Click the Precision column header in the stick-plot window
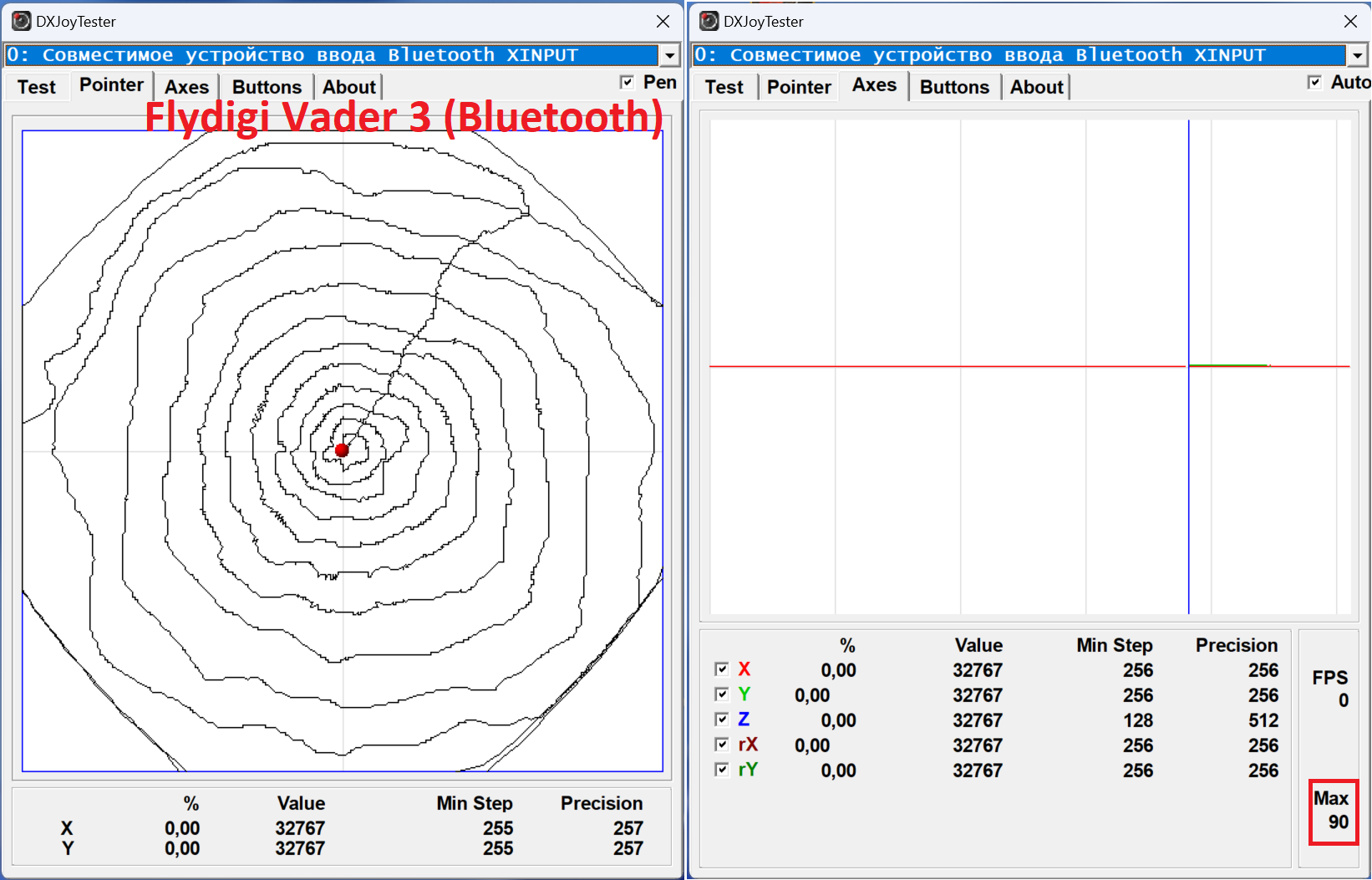1372x880 pixels. (602, 803)
